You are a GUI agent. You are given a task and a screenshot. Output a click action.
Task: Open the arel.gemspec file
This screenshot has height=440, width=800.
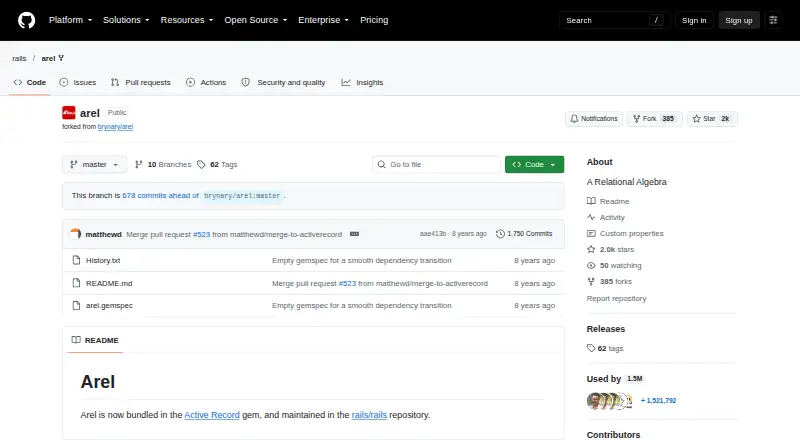109,305
